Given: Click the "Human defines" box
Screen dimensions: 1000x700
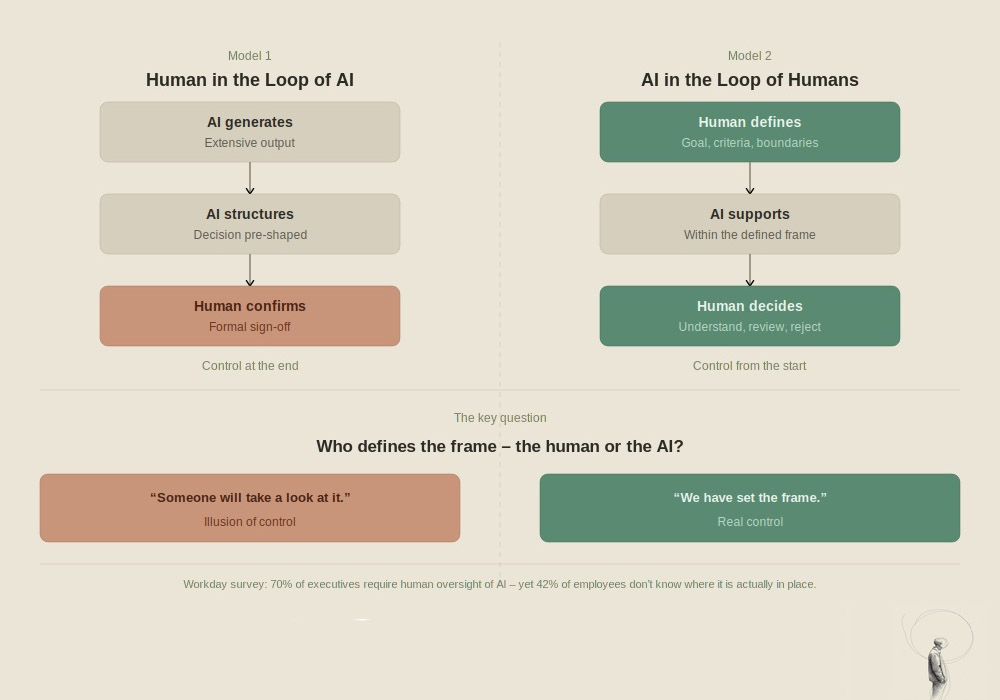Looking at the screenshot, I should click(750, 132).
